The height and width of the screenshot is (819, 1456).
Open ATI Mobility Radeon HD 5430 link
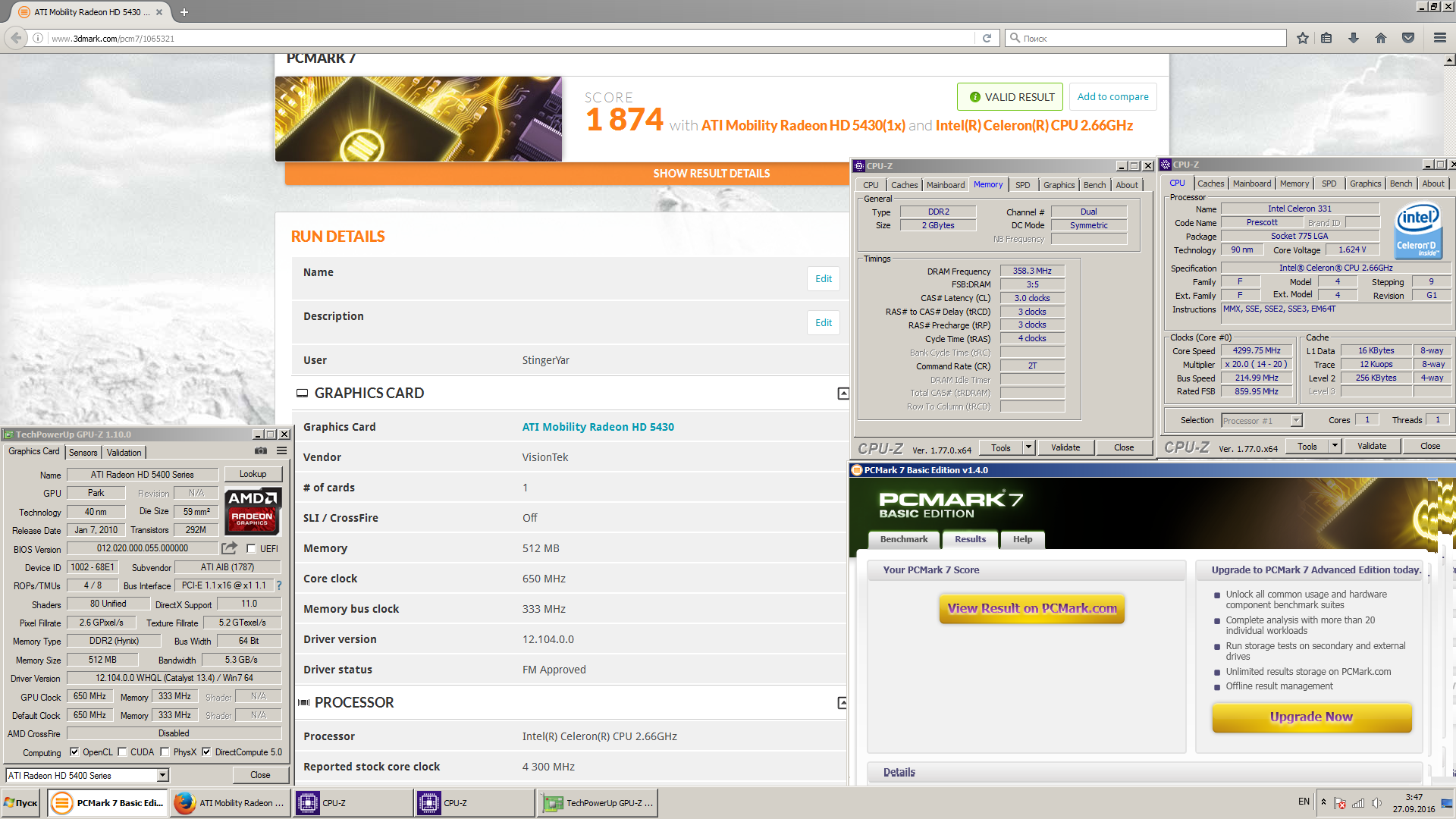[598, 427]
